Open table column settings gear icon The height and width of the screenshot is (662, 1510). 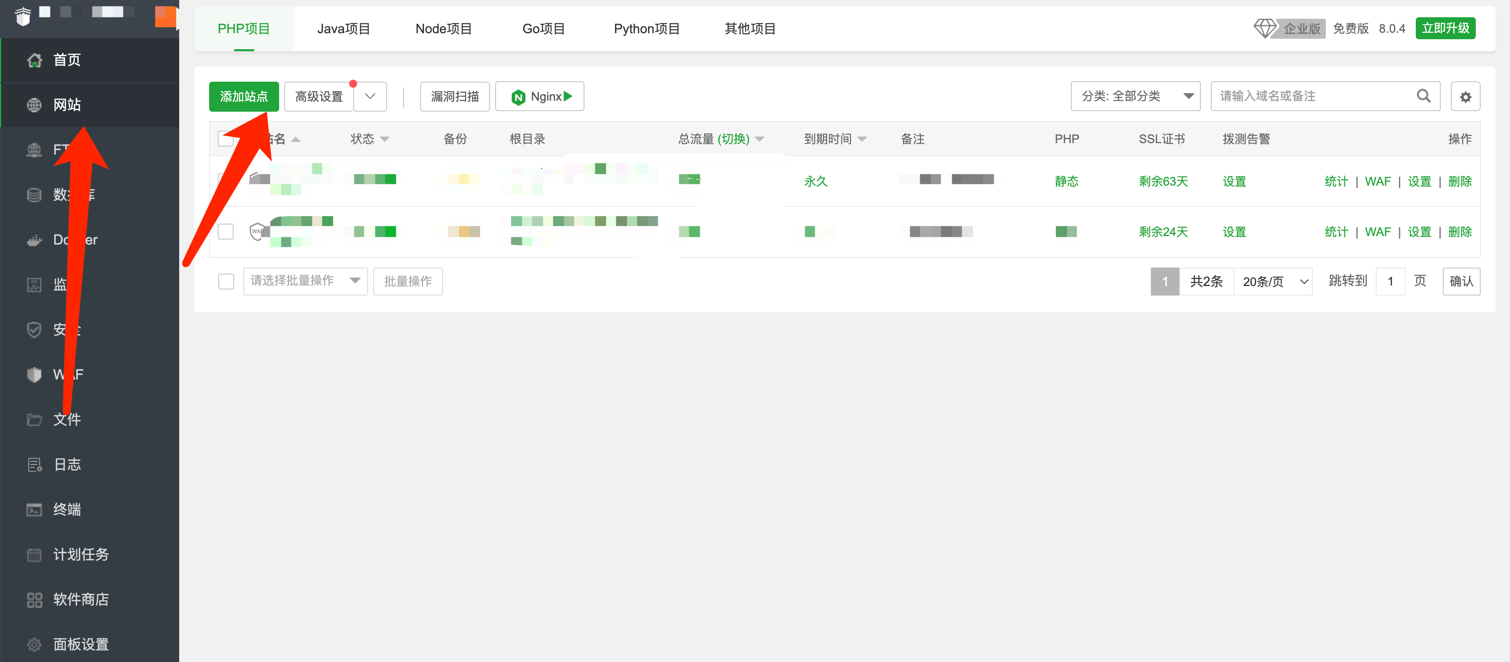[1465, 97]
